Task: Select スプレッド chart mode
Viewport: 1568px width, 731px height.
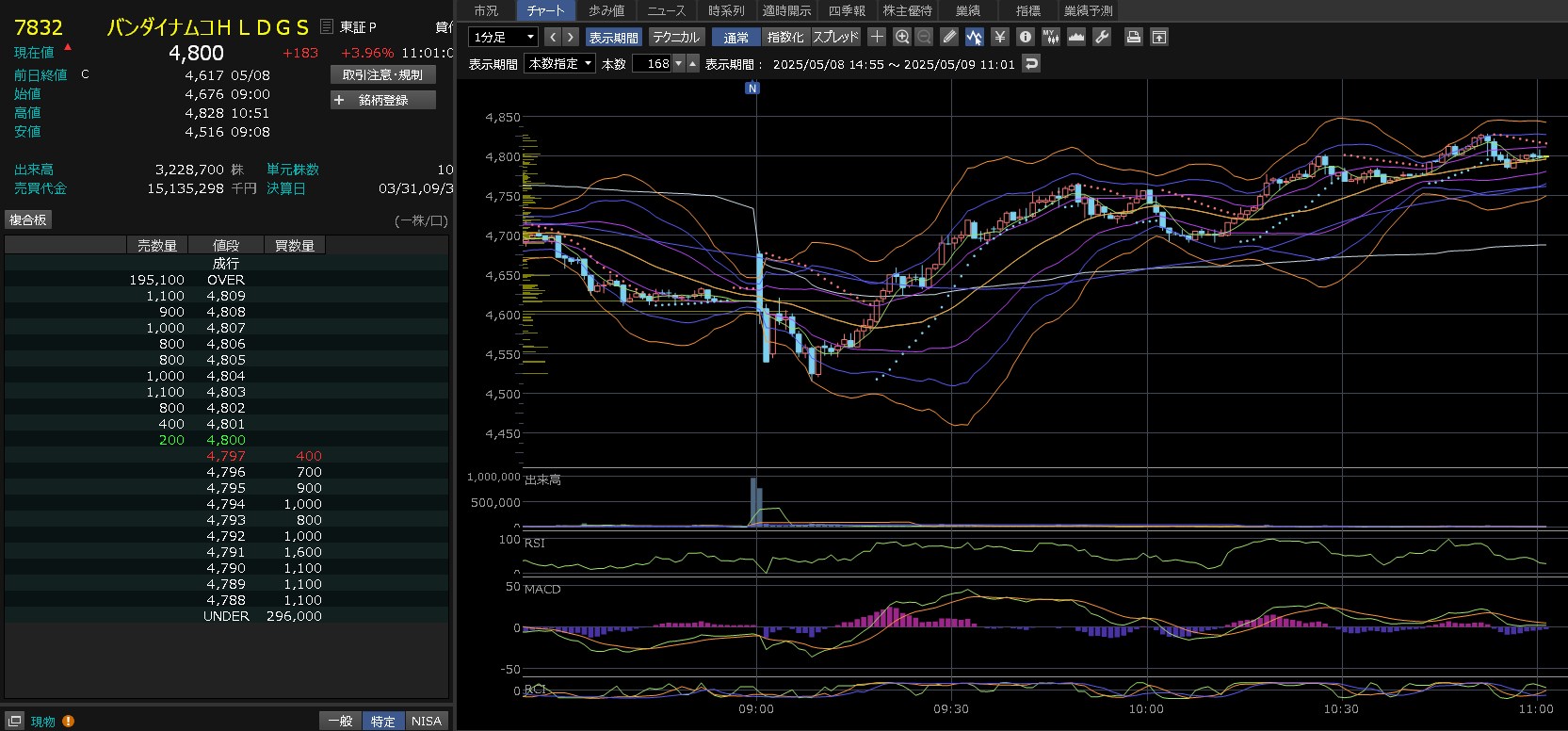Action: coord(835,37)
